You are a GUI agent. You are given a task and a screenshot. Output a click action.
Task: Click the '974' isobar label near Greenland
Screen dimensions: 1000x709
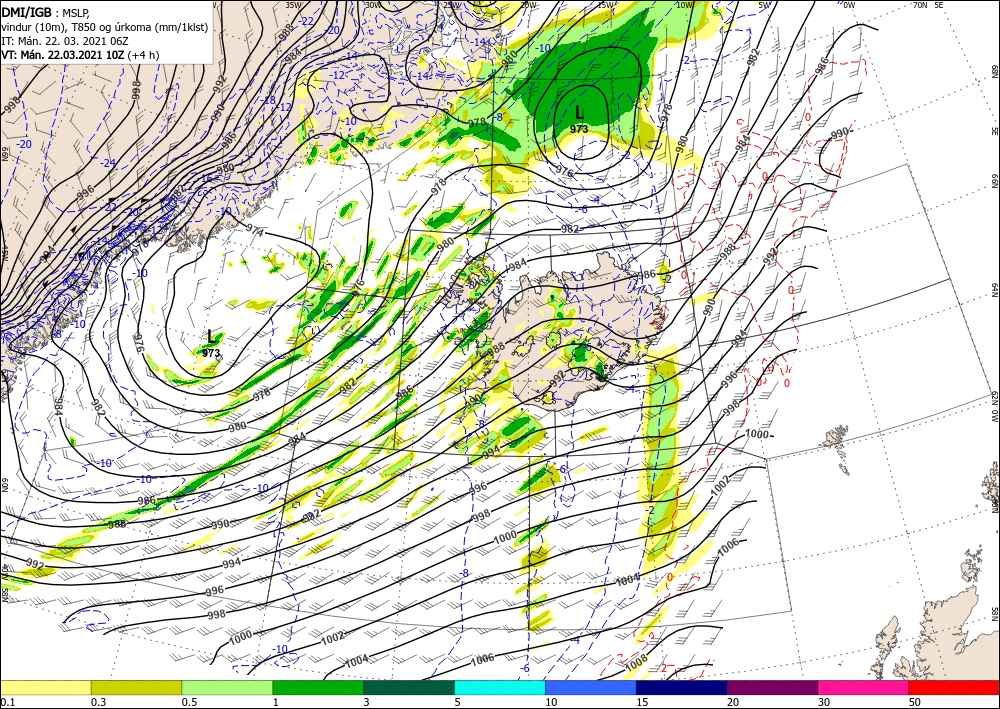point(254,232)
